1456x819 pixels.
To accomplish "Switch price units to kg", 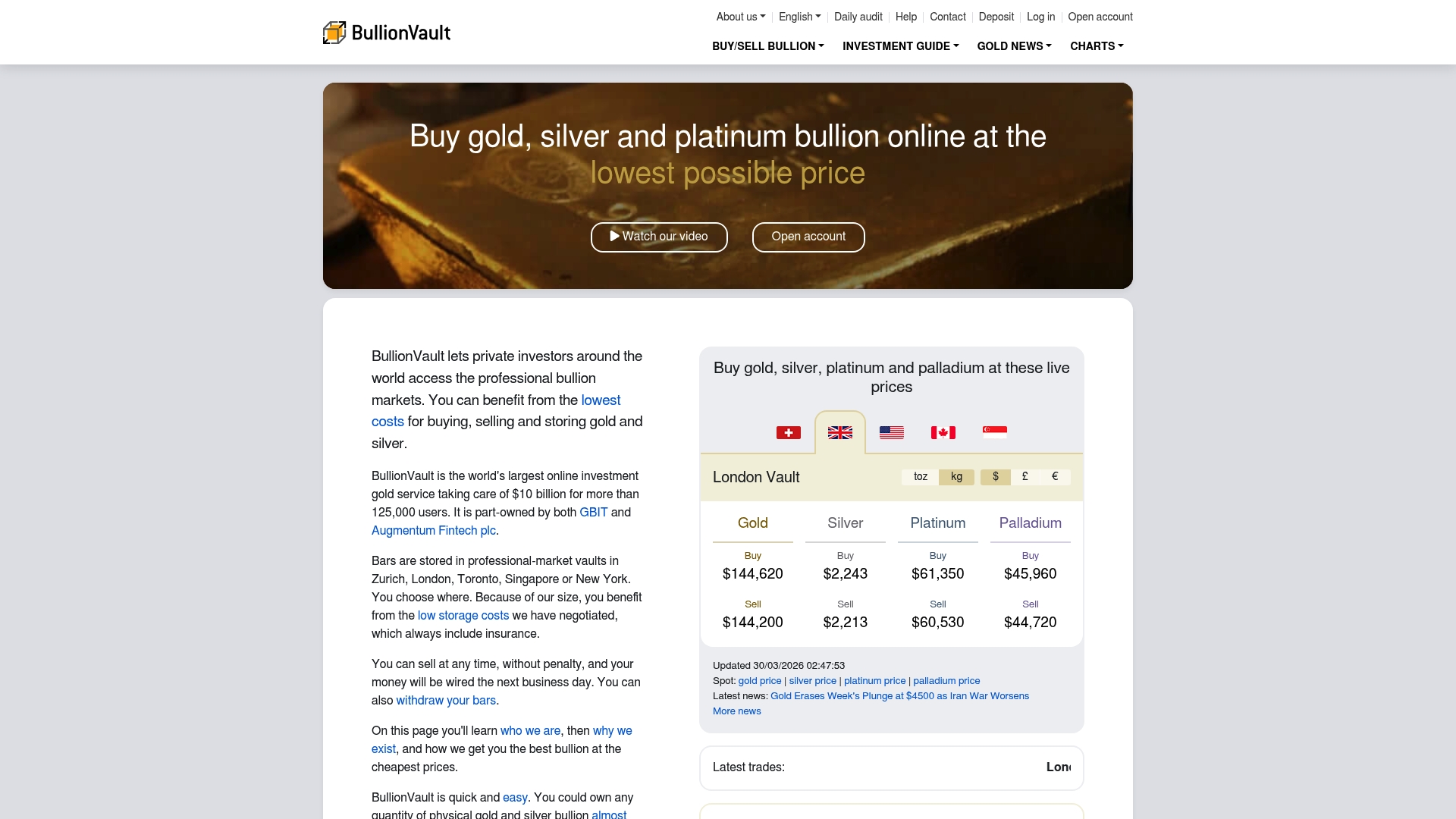I will [956, 476].
